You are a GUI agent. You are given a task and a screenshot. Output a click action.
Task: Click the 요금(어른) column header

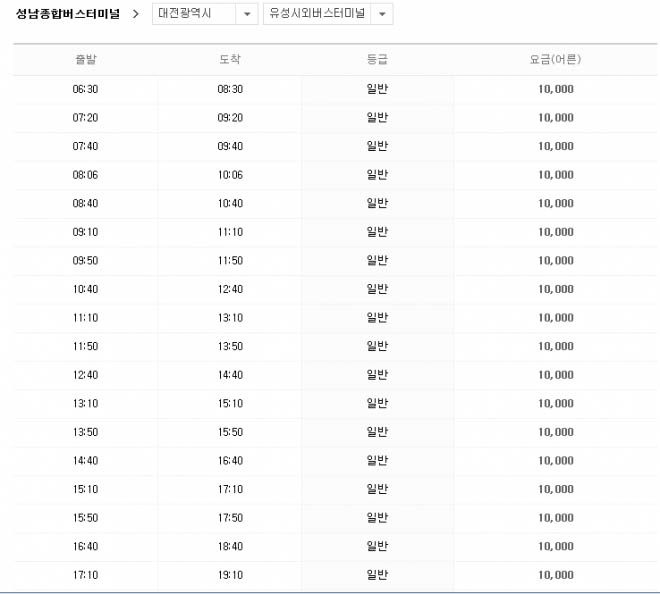point(556,59)
